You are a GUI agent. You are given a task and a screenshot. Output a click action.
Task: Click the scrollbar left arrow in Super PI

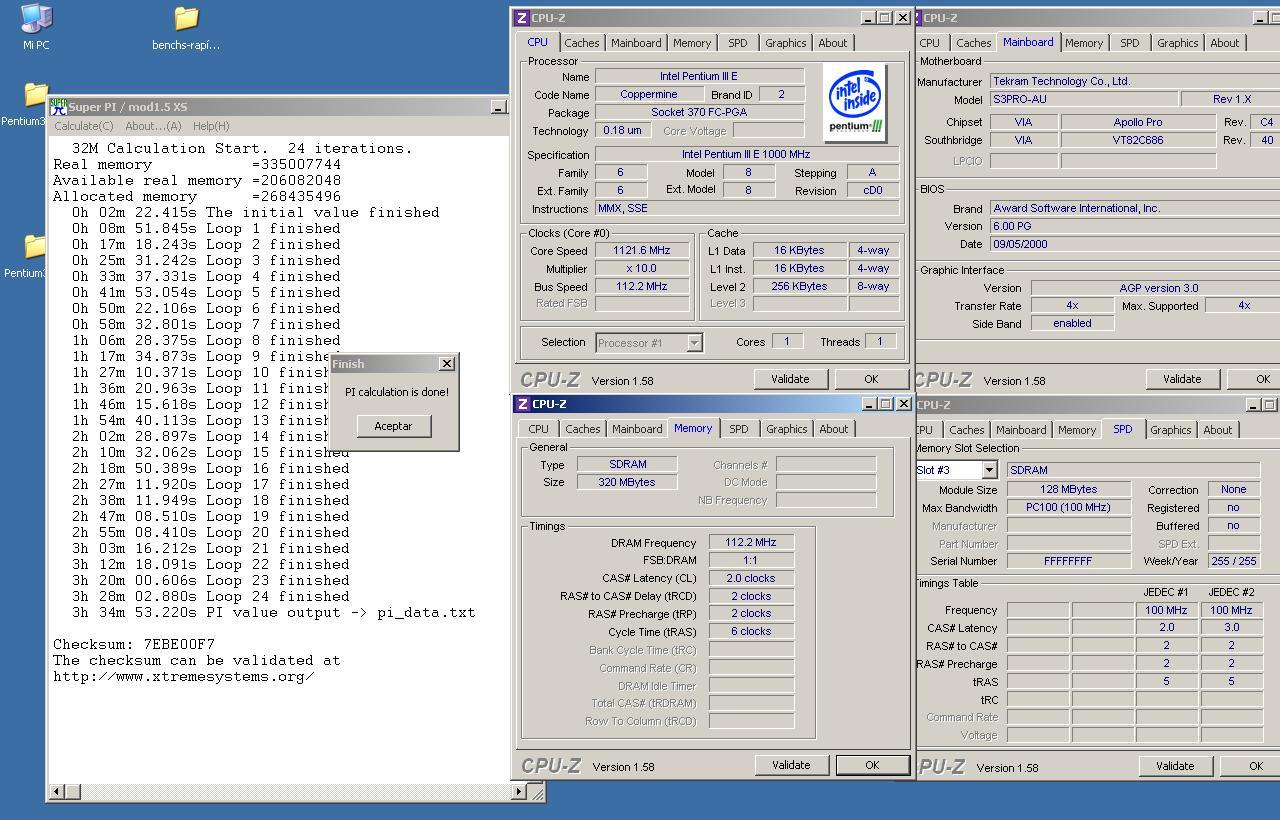[x=57, y=792]
